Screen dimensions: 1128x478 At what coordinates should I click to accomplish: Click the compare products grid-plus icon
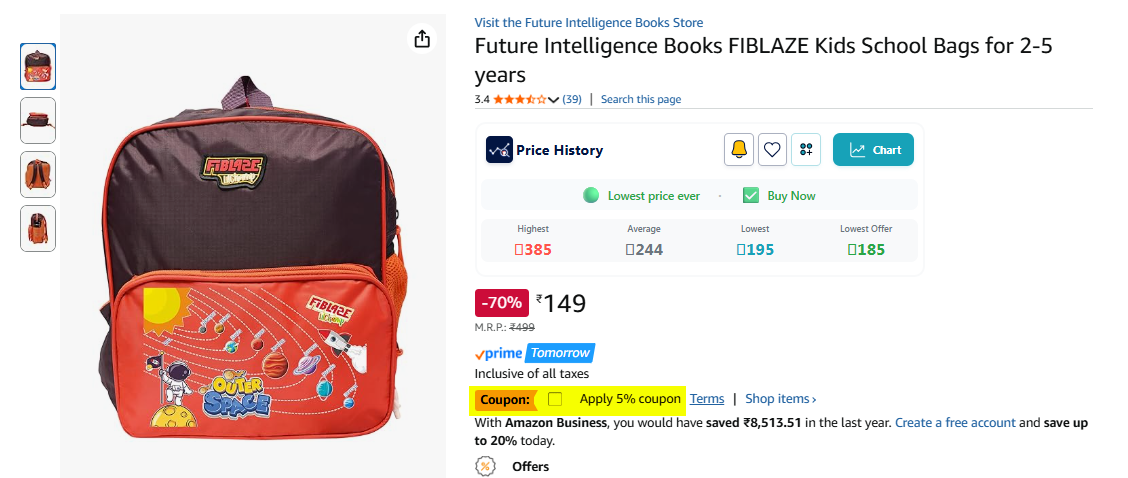pyautogui.click(x=806, y=150)
